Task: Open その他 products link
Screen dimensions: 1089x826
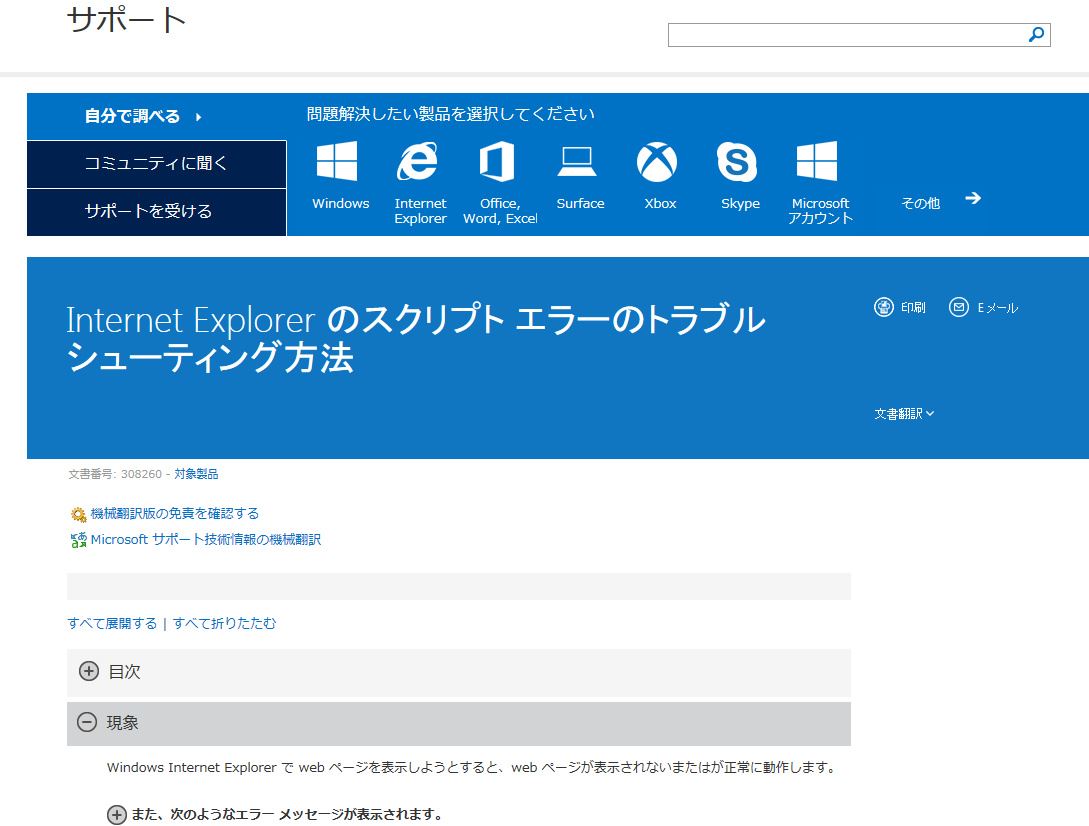Action: coord(920,203)
